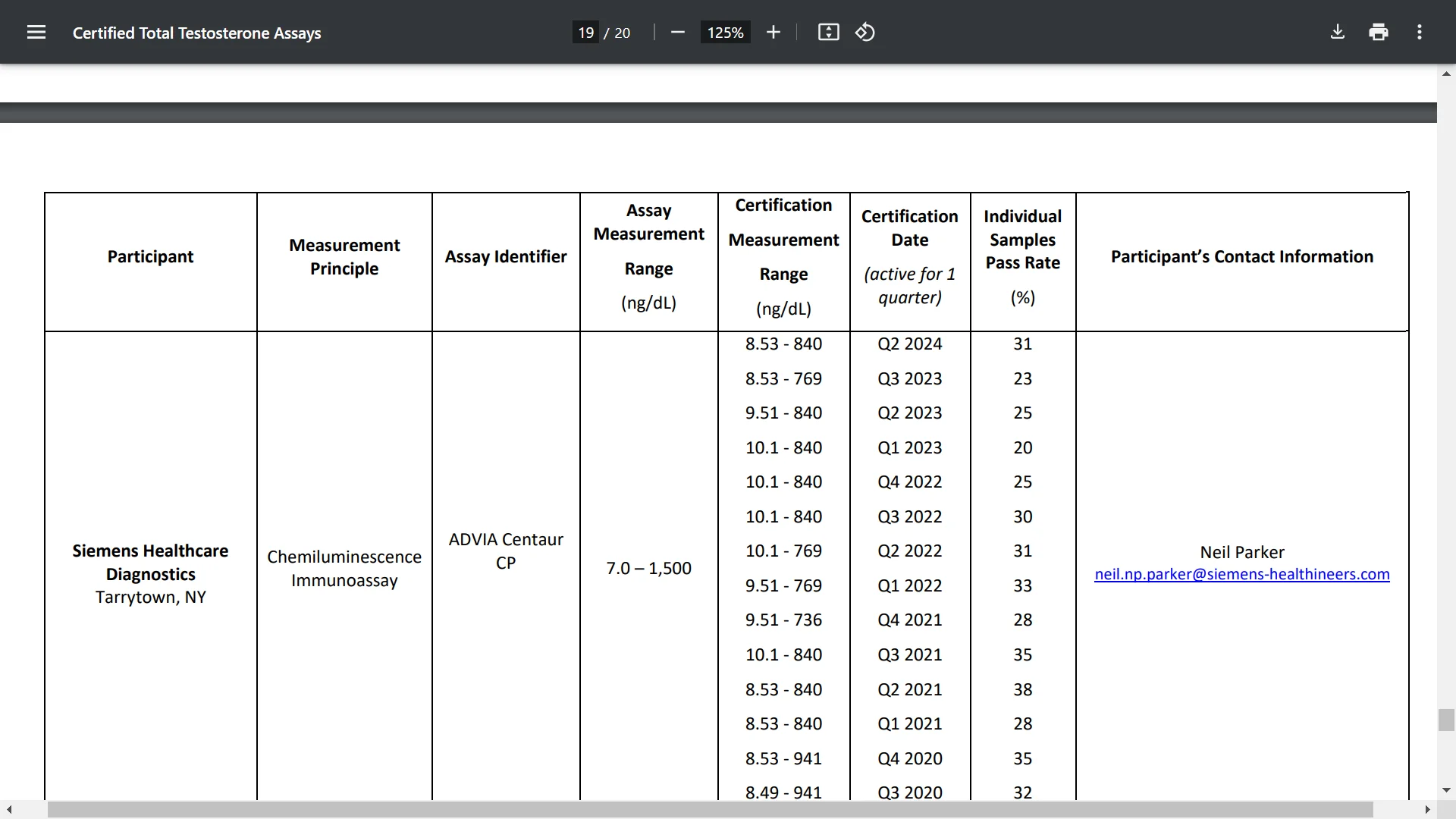Rotate the document counterclockwise
Screen dimensions: 1456x819
click(865, 32)
